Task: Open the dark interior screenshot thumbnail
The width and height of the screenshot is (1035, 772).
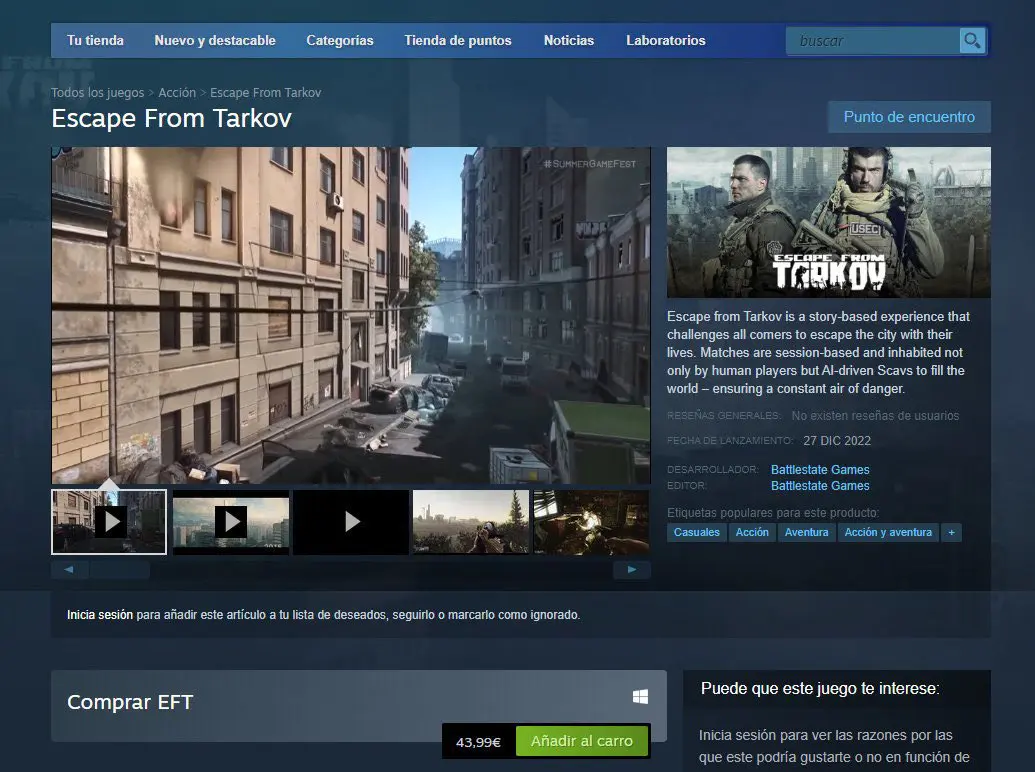Action: click(591, 522)
